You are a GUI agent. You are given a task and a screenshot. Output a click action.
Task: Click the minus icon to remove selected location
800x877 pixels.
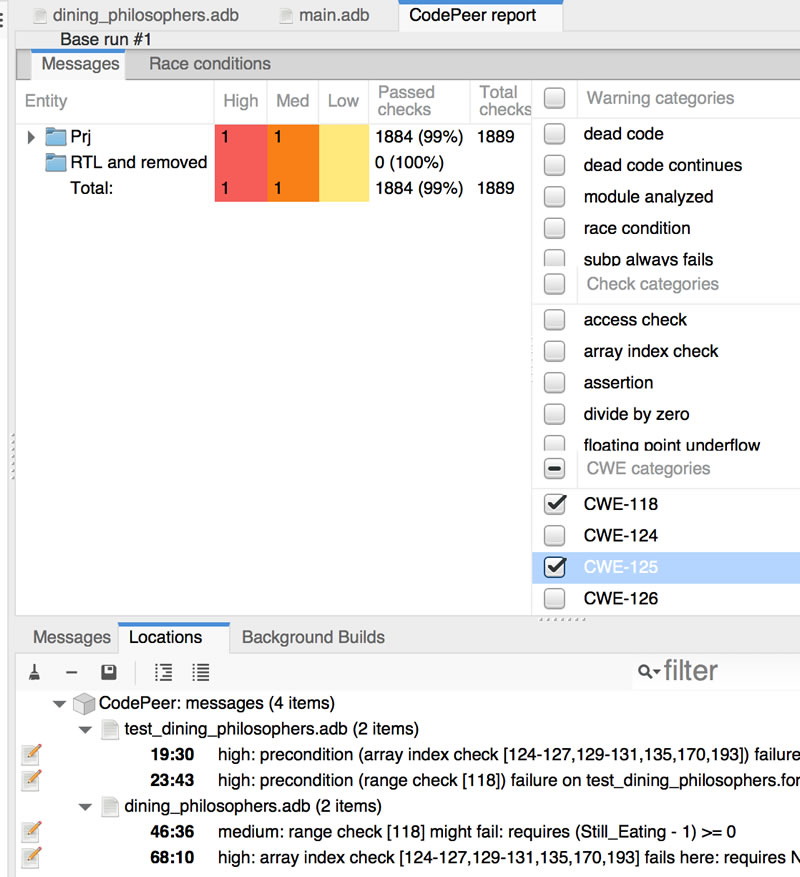(72, 672)
